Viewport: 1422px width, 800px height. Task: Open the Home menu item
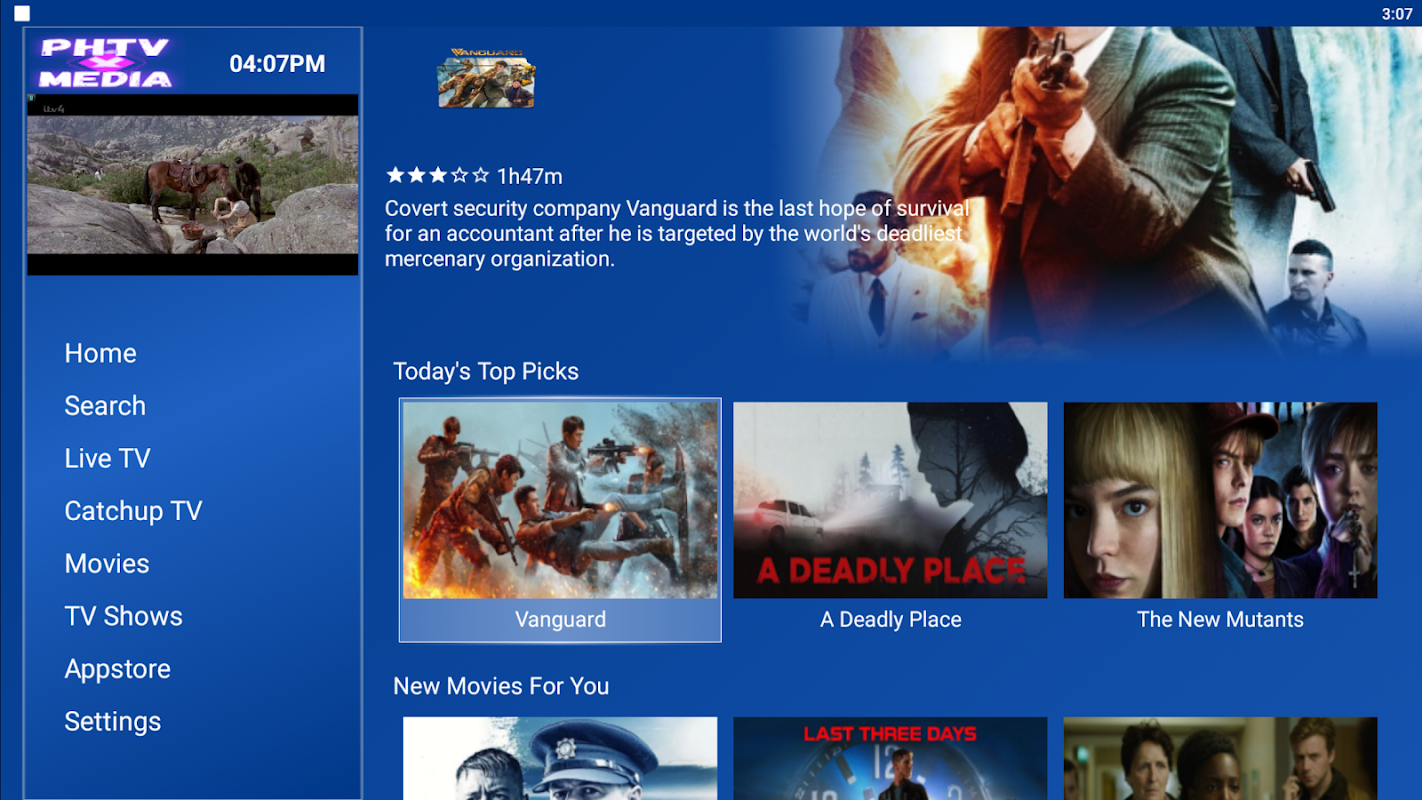coord(100,353)
